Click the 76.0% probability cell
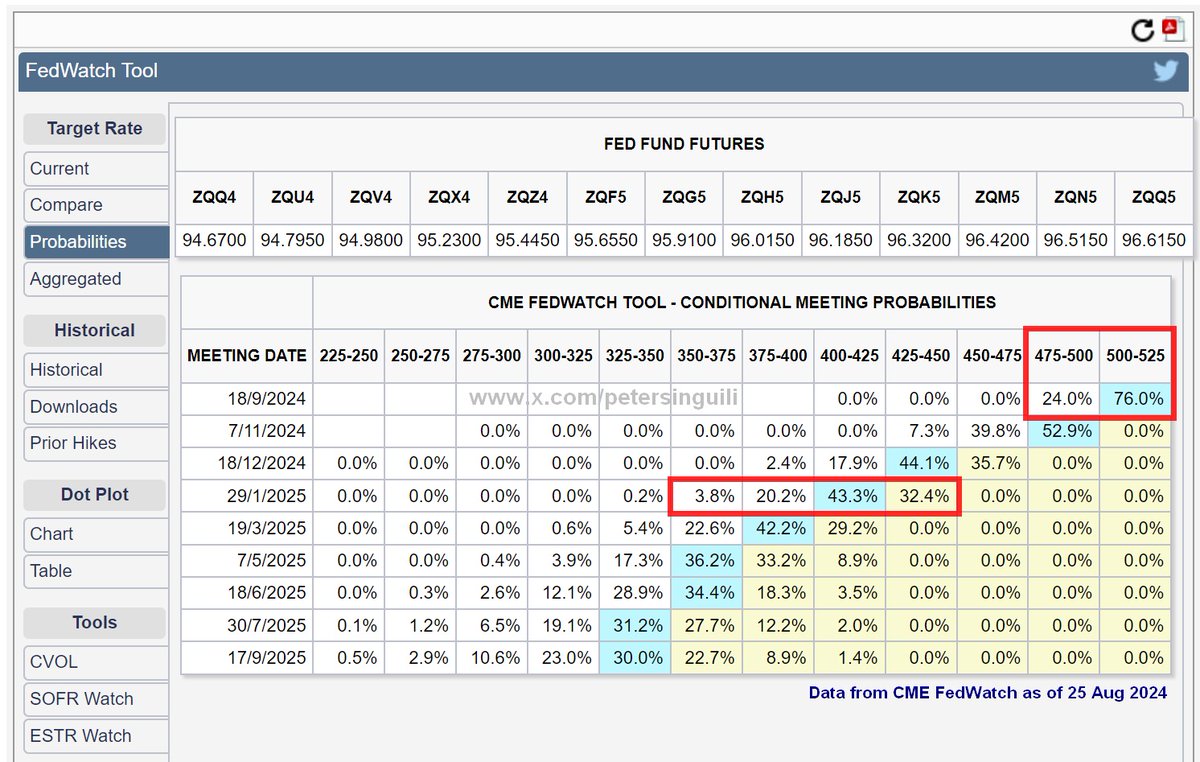1200x762 pixels. pyautogui.click(x=1135, y=398)
